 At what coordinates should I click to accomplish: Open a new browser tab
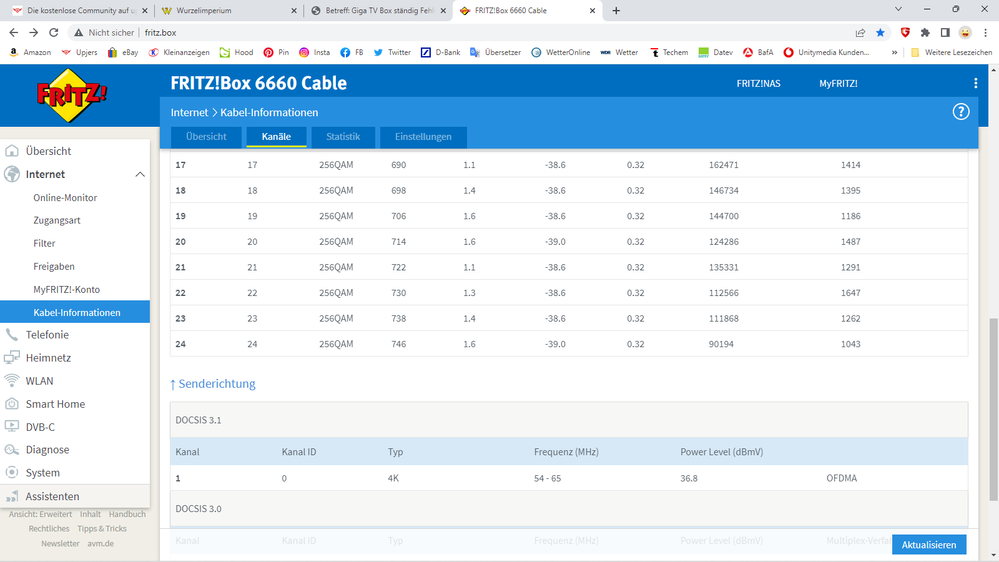tap(616, 11)
